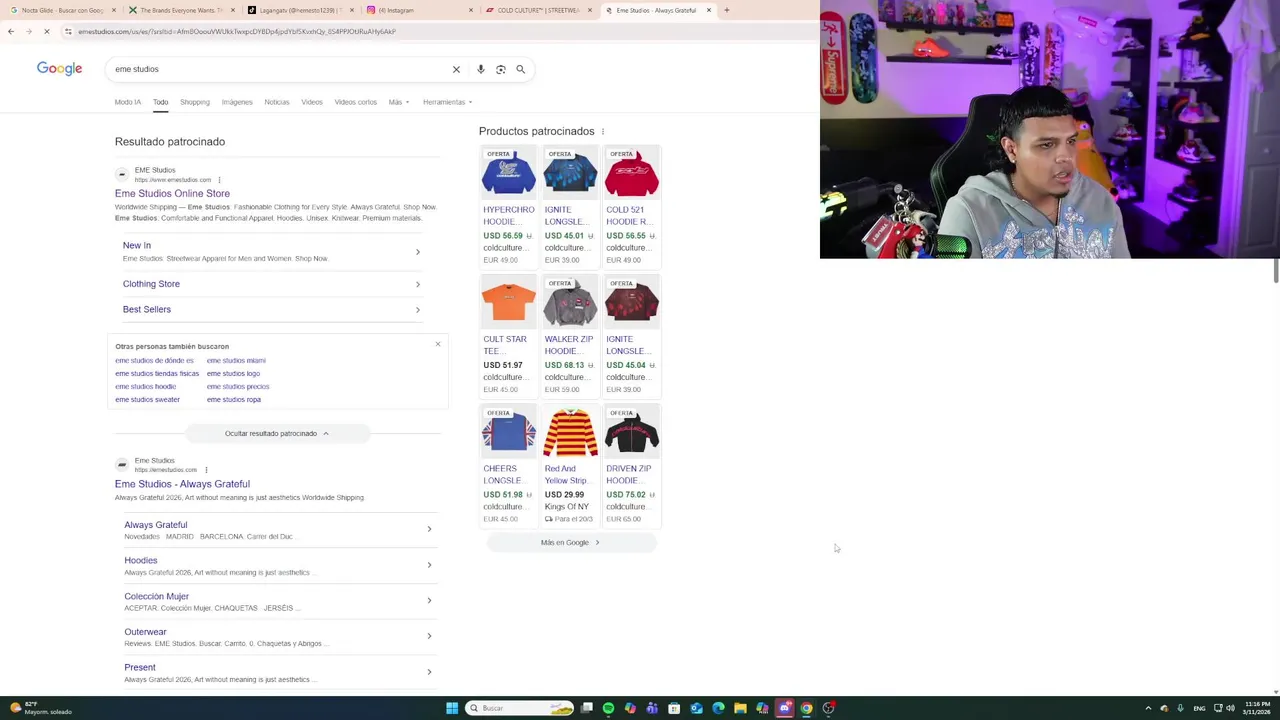Open the Eme Studios Online Store link
The width and height of the screenshot is (1280, 720).
click(172, 193)
